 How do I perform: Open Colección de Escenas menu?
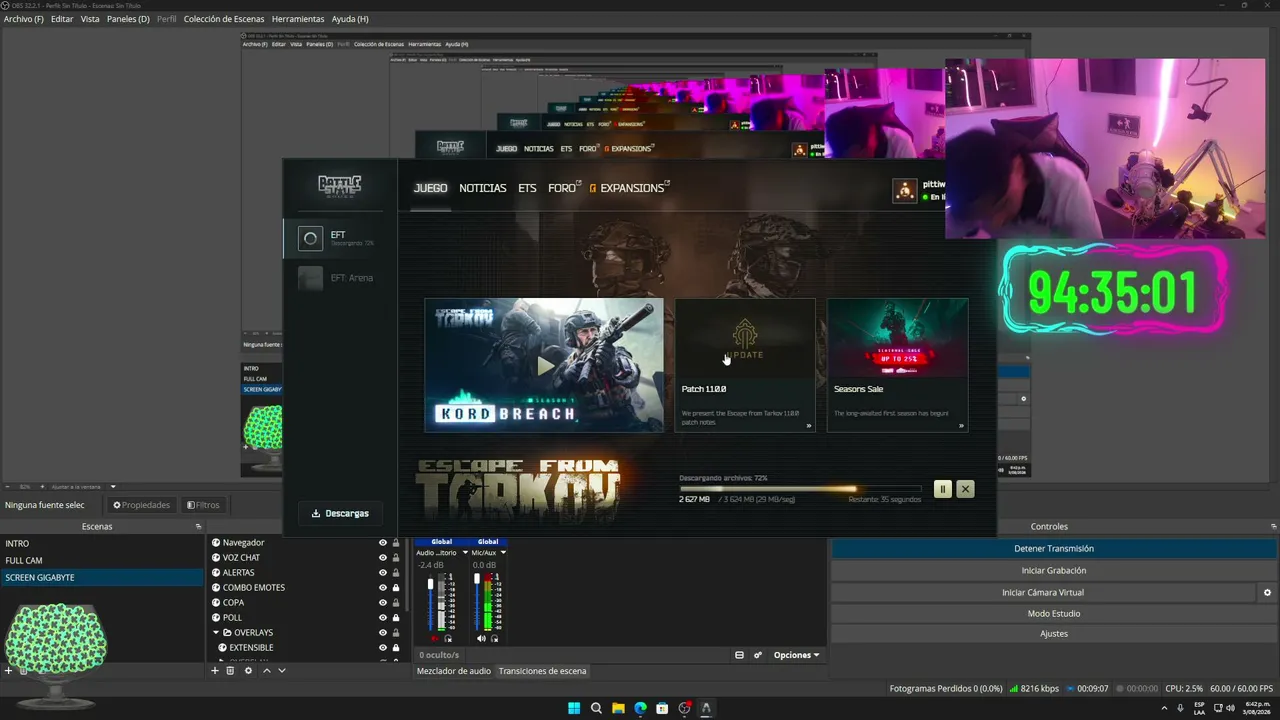tap(224, 19)
